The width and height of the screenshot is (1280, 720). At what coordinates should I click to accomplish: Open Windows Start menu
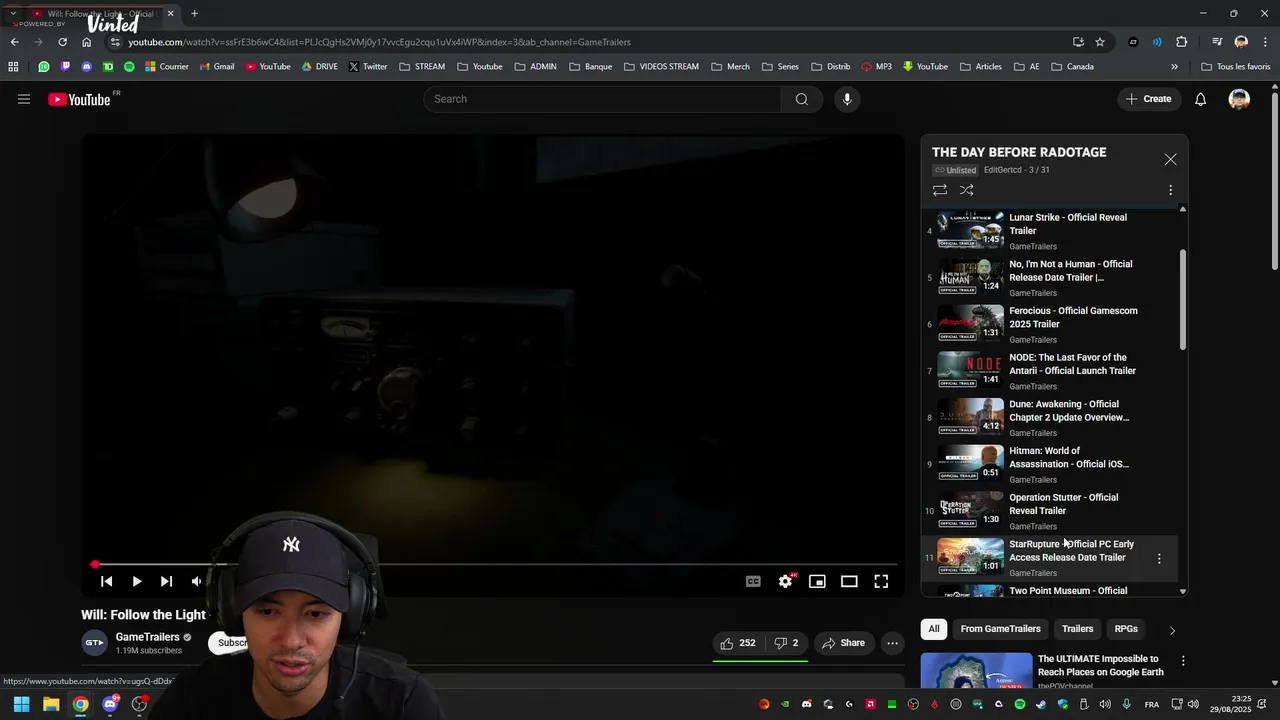pos(21,704)
